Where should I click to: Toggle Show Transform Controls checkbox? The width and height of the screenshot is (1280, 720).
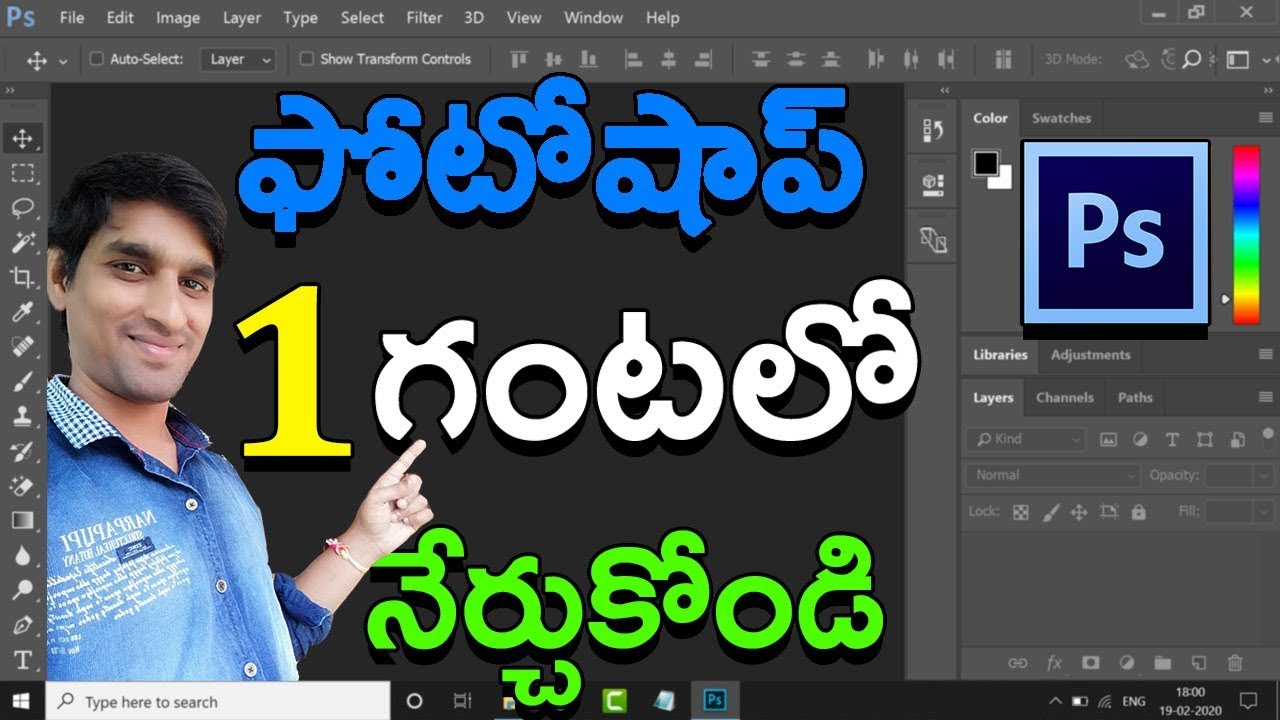(x=307, y=59)
